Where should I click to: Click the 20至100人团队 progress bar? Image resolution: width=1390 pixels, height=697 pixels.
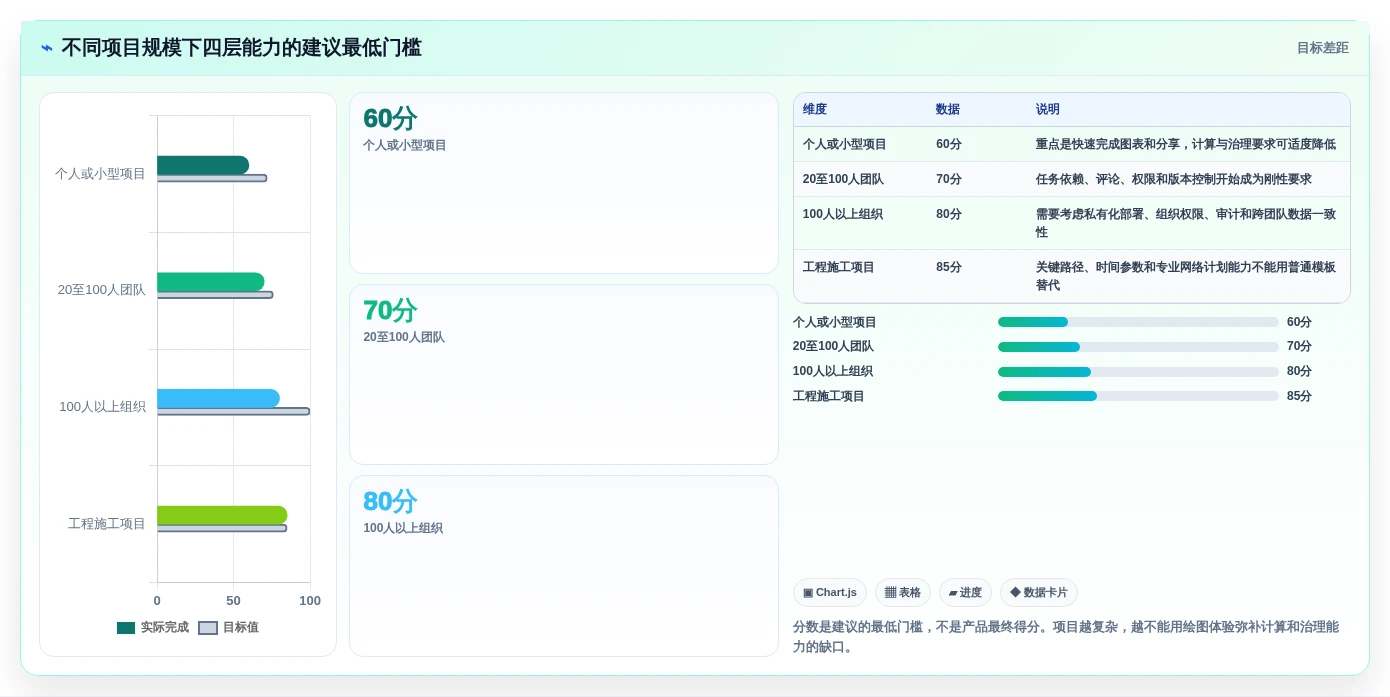tap(1138, 347)
